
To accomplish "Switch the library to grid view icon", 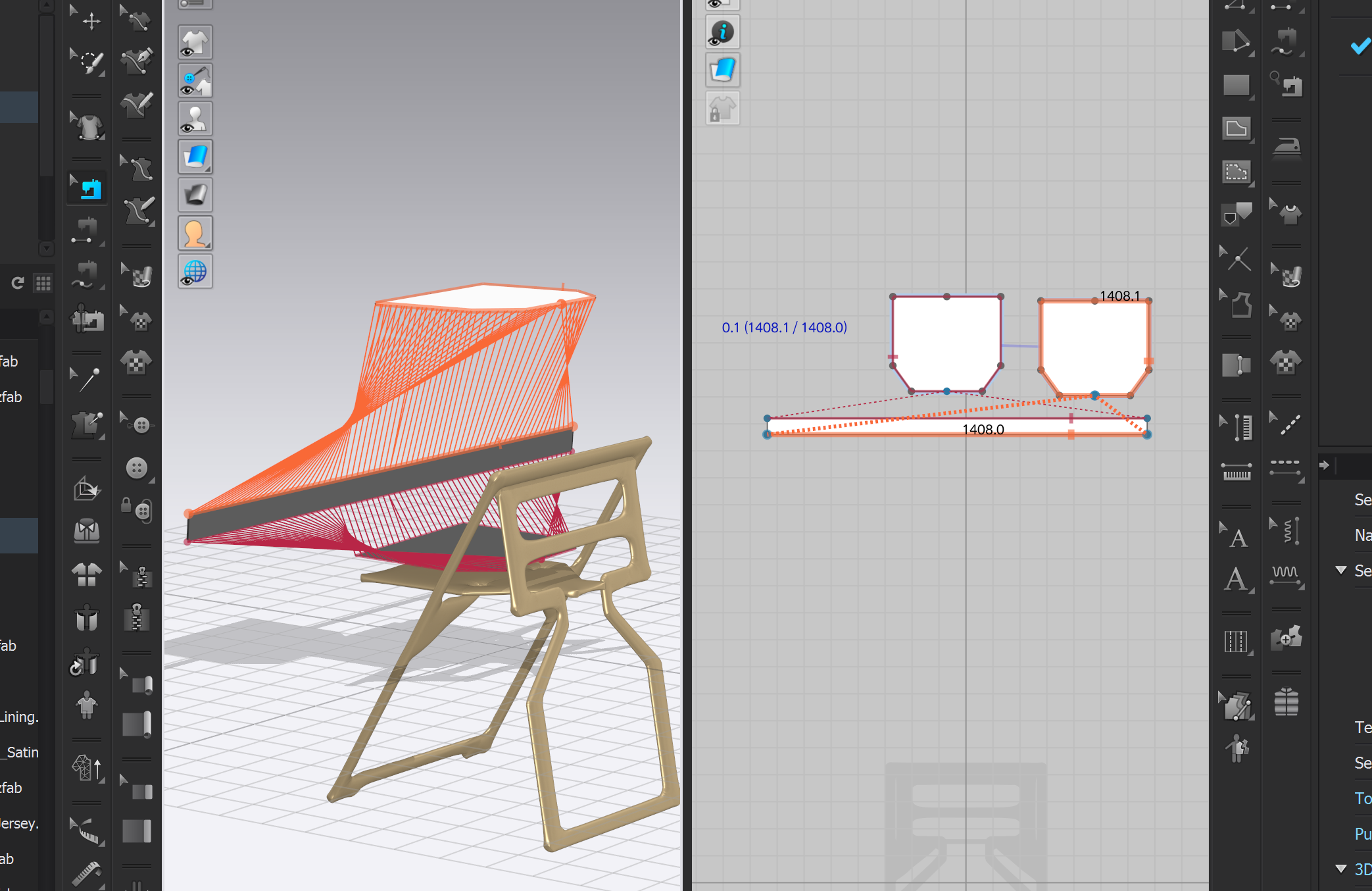I will tap(43, 283).
